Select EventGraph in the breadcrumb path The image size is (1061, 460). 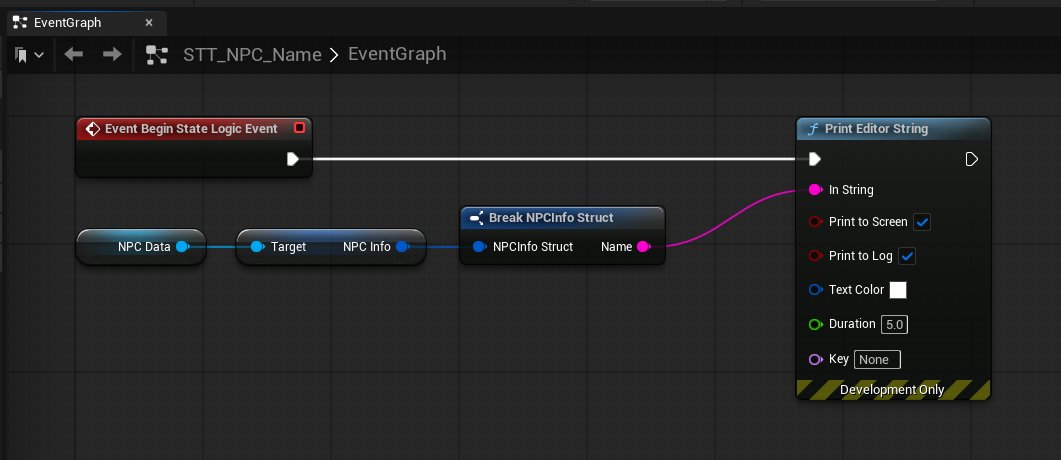click(x=397, y=54)
